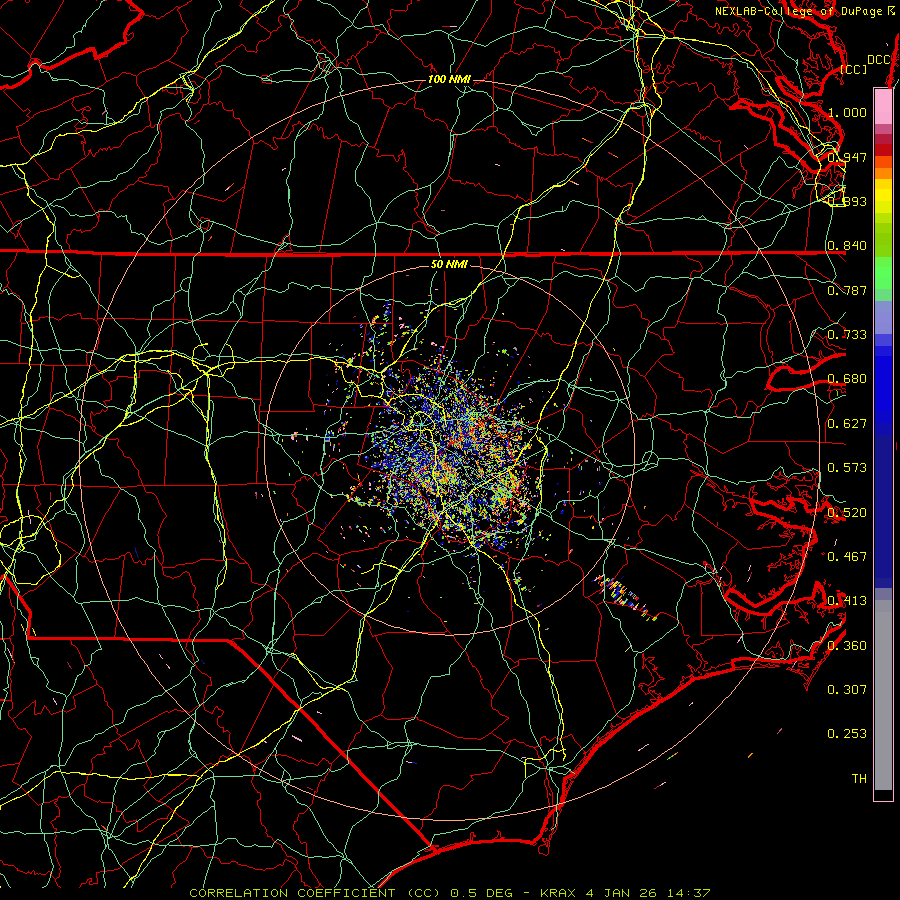900x900 pixels.
Task: Click the DCC label above the color scale
Action: point(879,60)
